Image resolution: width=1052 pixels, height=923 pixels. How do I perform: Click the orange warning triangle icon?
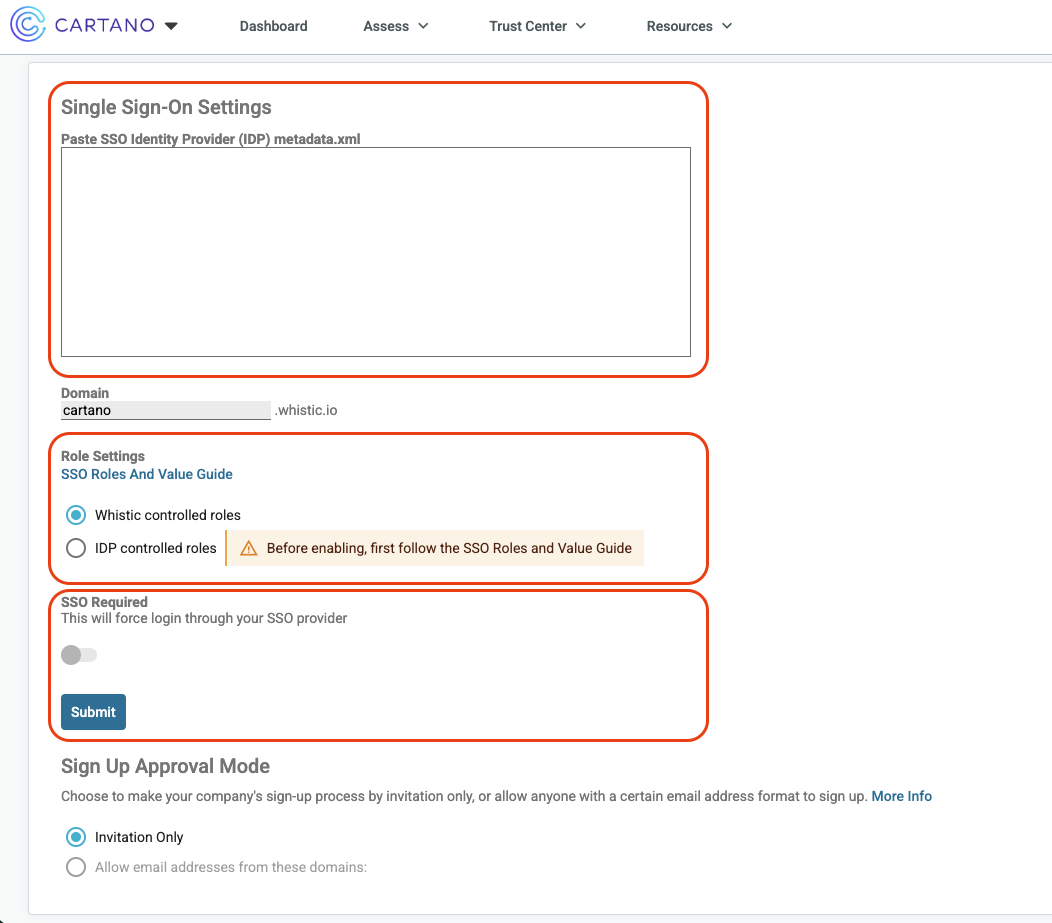point(249,548)
